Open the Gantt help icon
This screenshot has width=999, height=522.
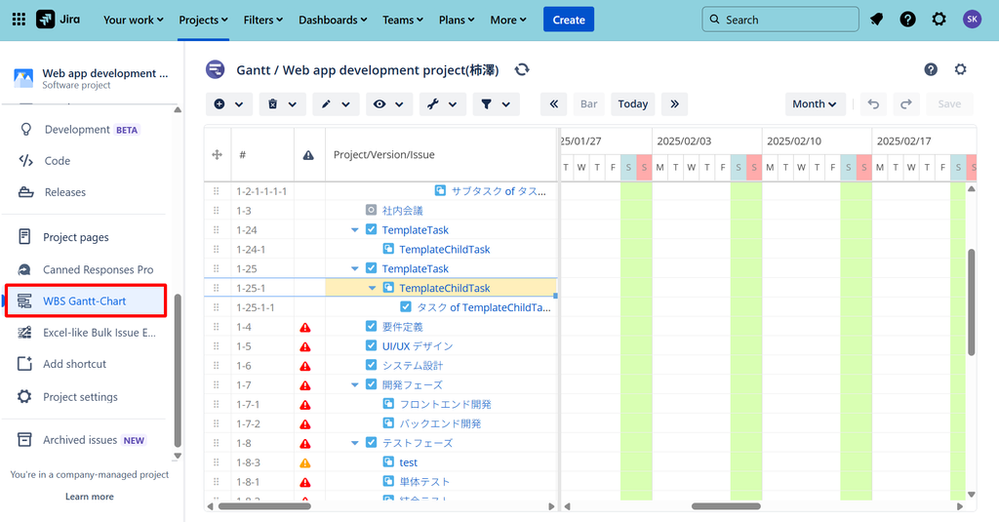coord(931,69)
